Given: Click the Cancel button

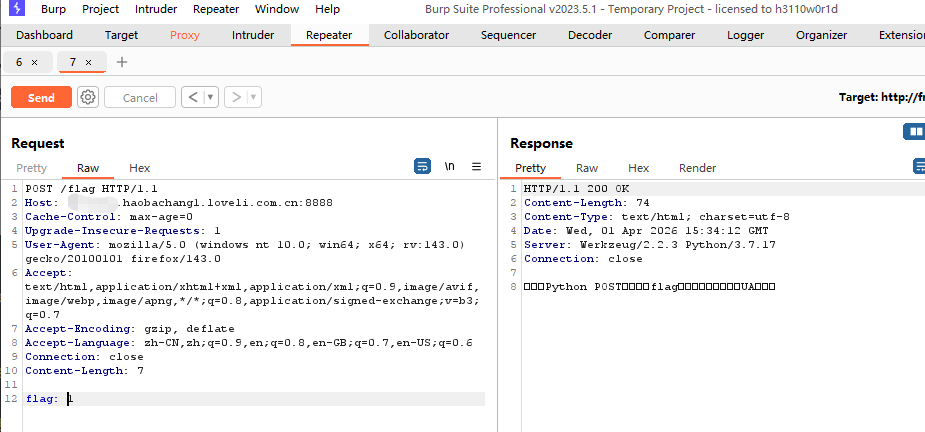Looking at the screenshot, I should 140,97.
